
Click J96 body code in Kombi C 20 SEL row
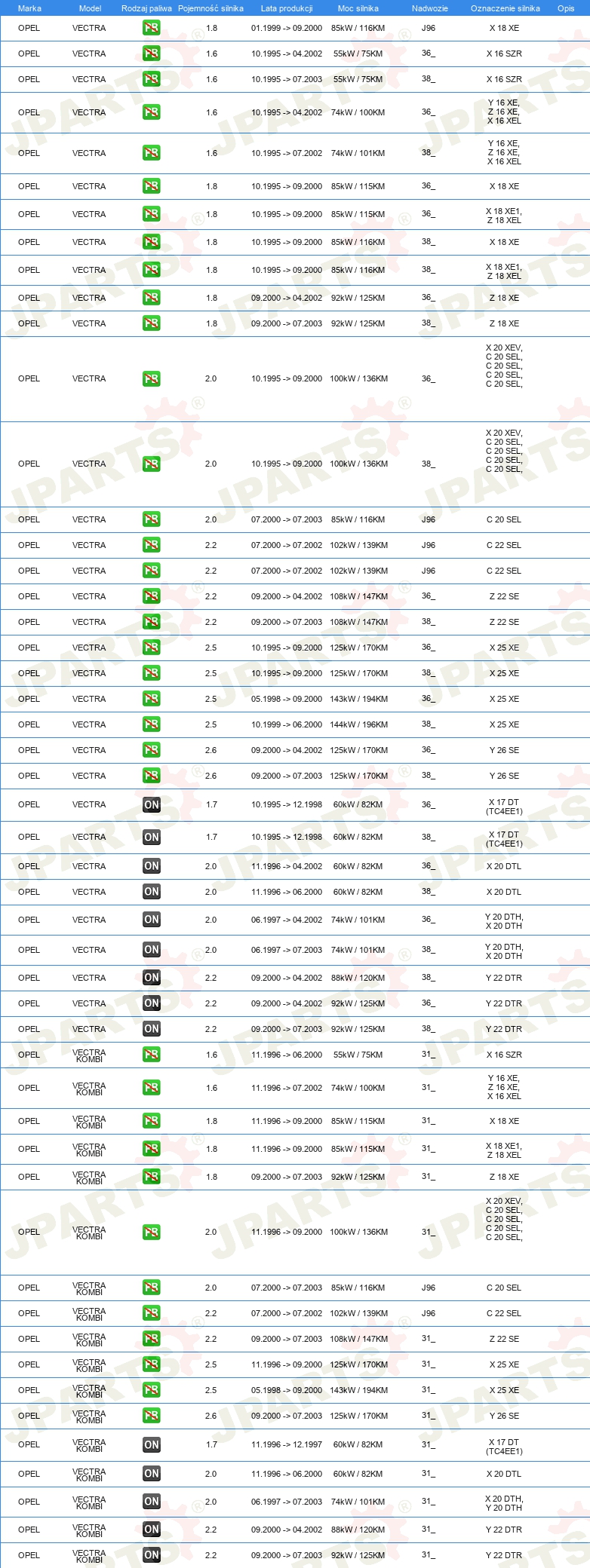429,1288
